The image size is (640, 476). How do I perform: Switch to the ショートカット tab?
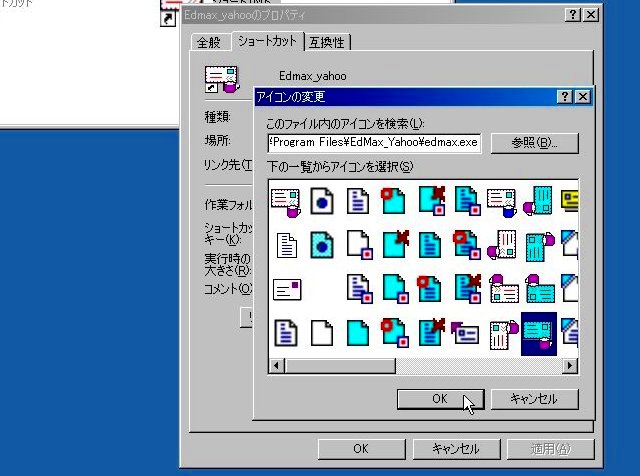267,41
